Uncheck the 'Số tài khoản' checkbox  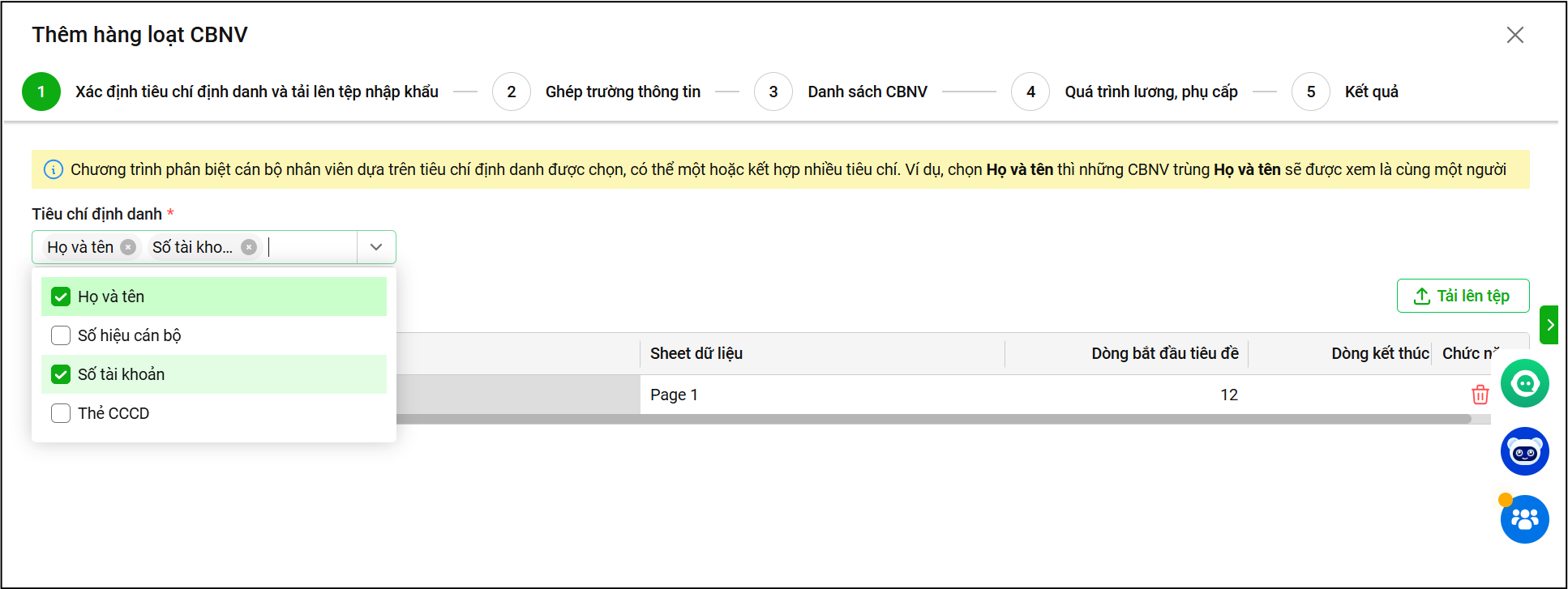click(61, 374)
